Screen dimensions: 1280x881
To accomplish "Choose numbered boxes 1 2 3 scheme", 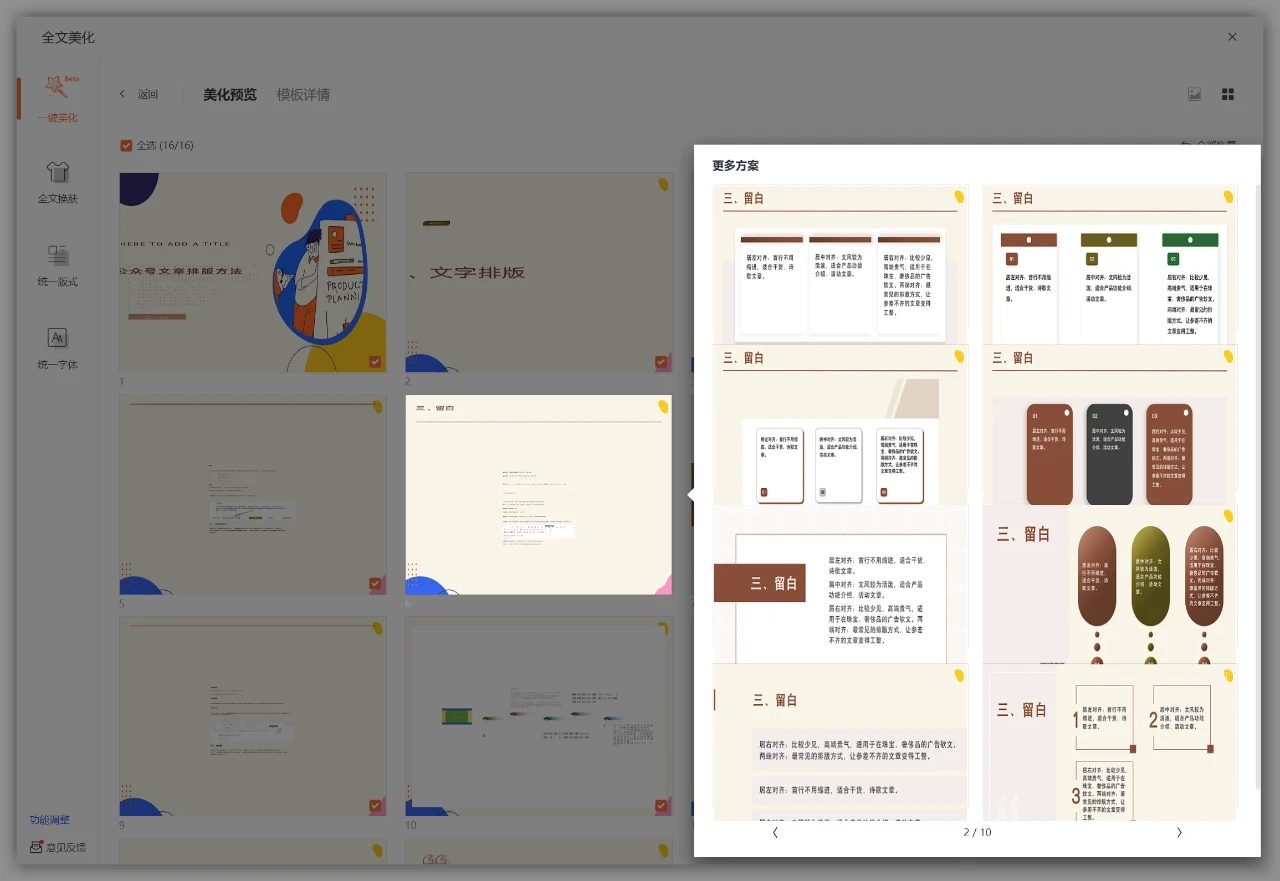I will click(1110, 741).
